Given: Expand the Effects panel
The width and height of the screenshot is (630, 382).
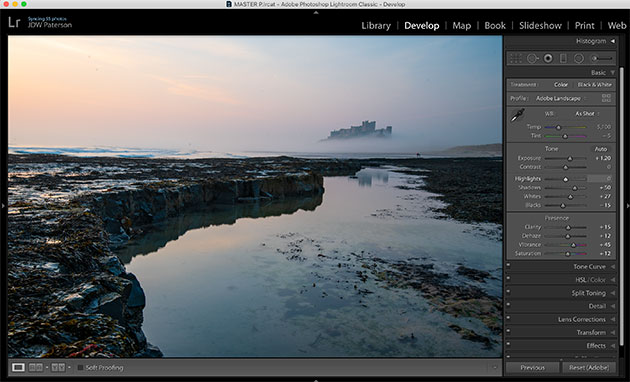Looking at the screenshot, I should (x=613, y=346).
